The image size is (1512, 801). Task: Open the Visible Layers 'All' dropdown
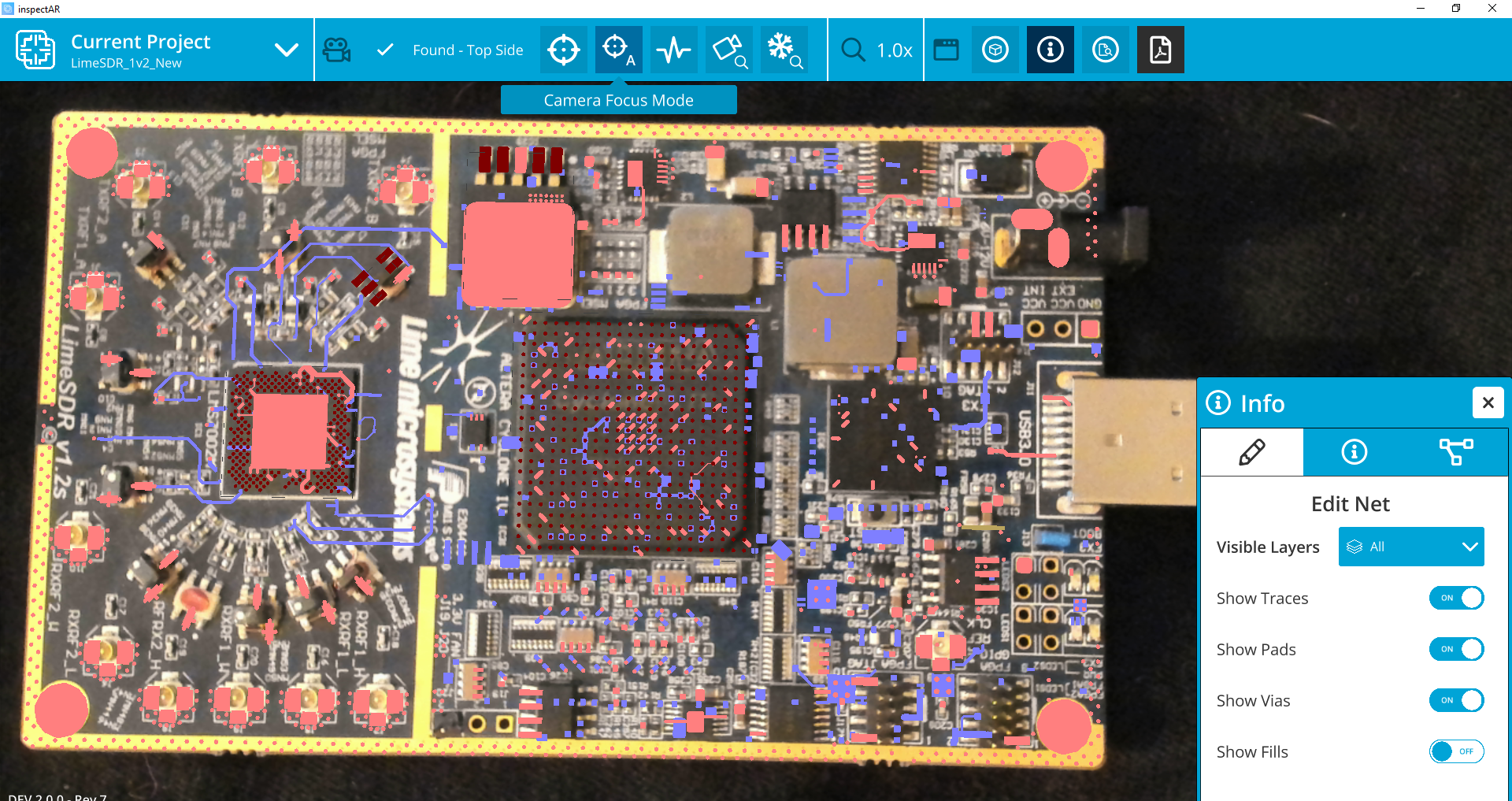[1411, 547]
